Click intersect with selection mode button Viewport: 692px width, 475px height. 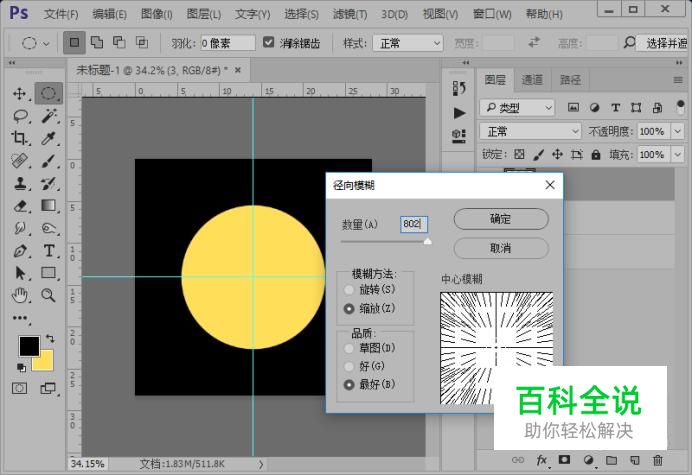click(142, 43)
